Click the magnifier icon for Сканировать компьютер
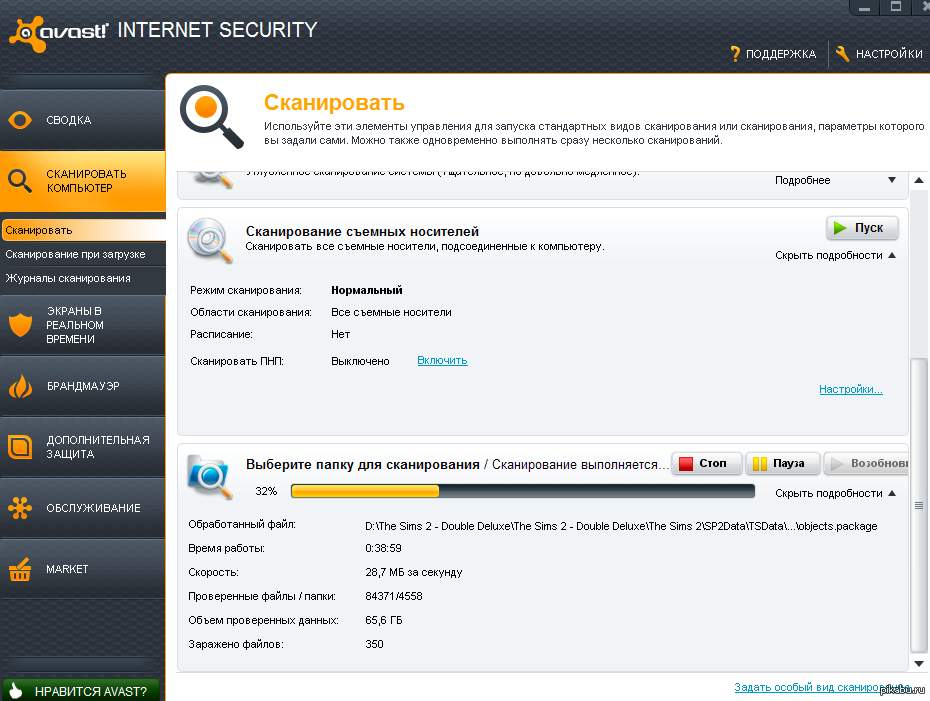This screenshot has height=701, width=930. click(x=21, y=181)
